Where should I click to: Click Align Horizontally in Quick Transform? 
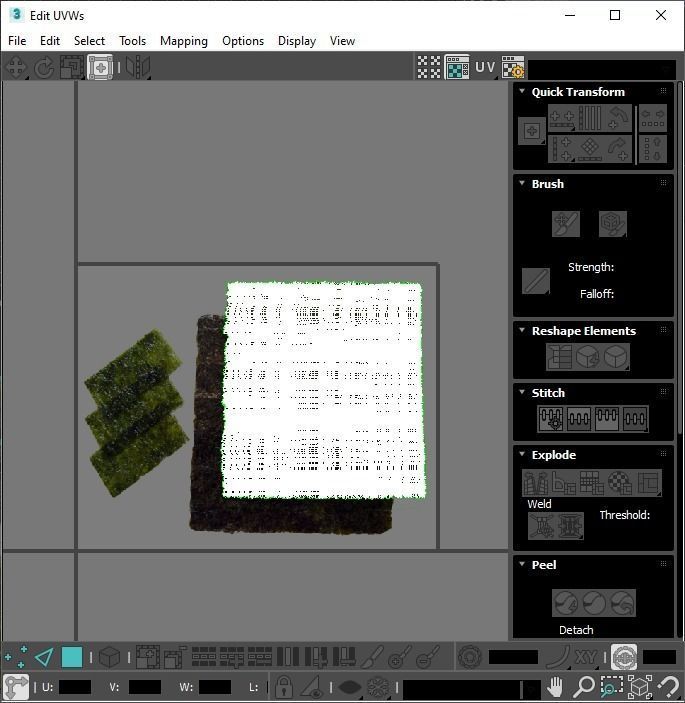point(562,118)
